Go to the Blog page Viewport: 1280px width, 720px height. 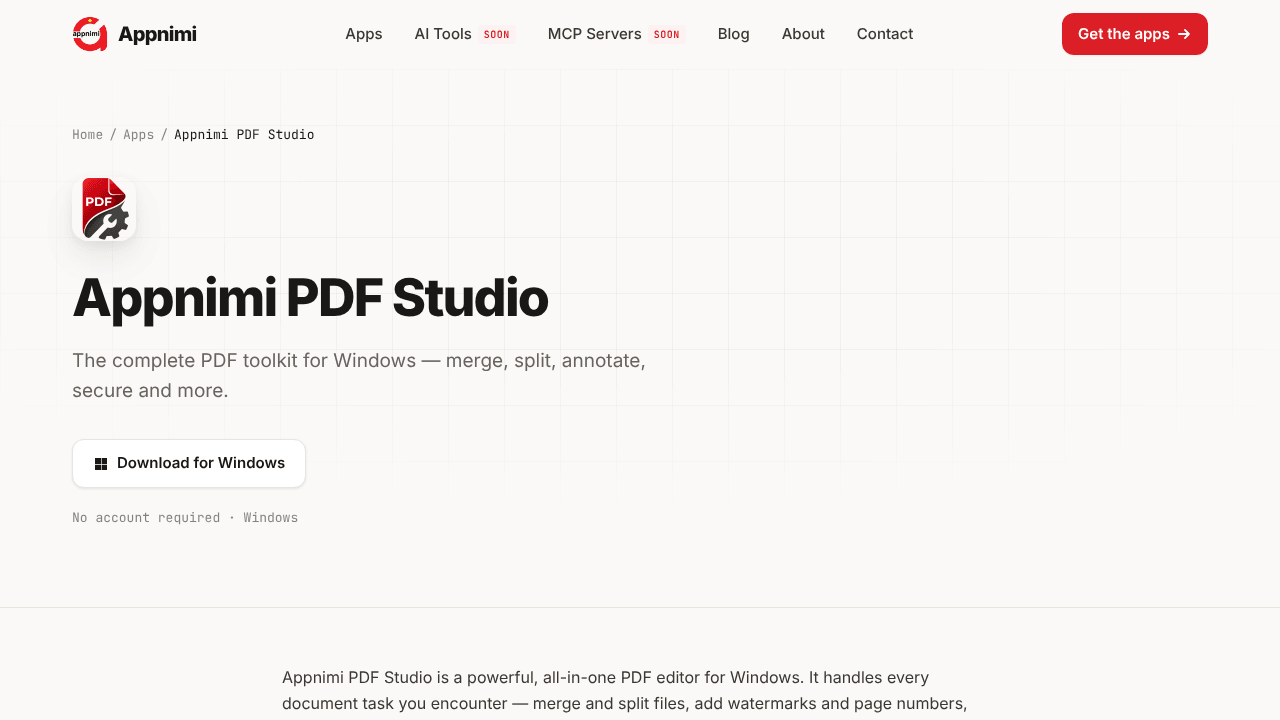coord(733,34)
